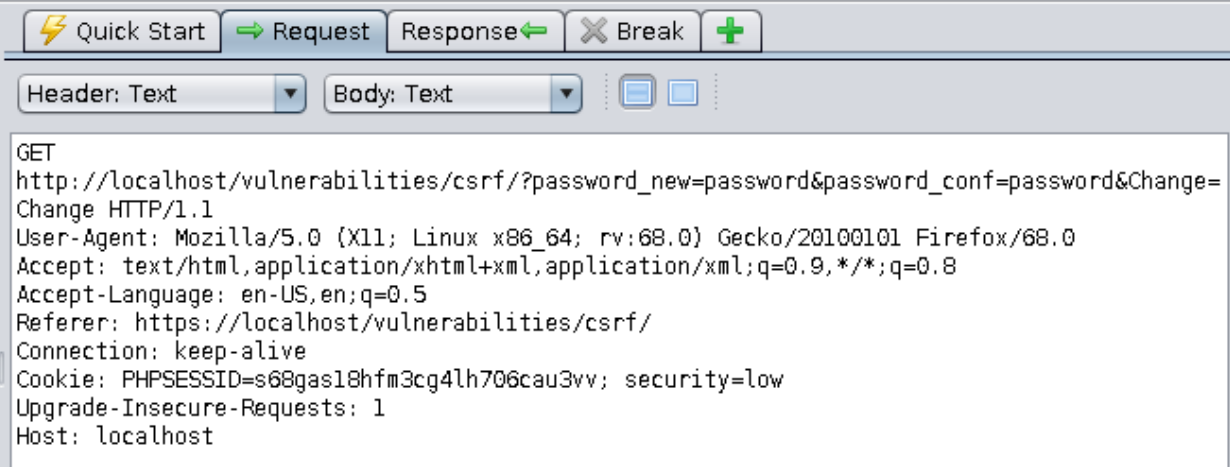Viewport: 1230px width, 467px height.
Task: Click the Cookie PHPSESSID header line
Action: point(400,380)
